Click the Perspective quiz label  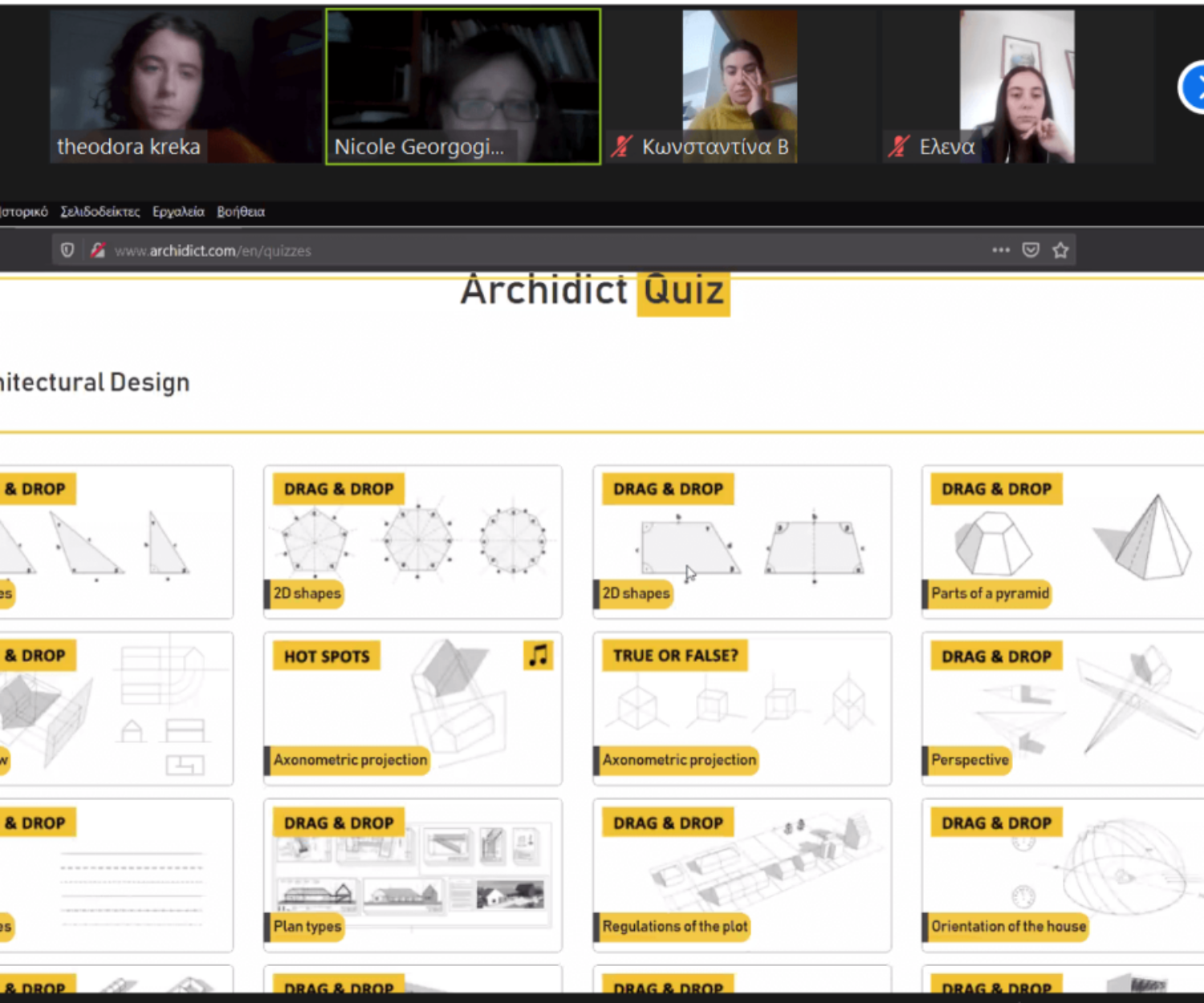pyautogui.click(x=970, y=760)
